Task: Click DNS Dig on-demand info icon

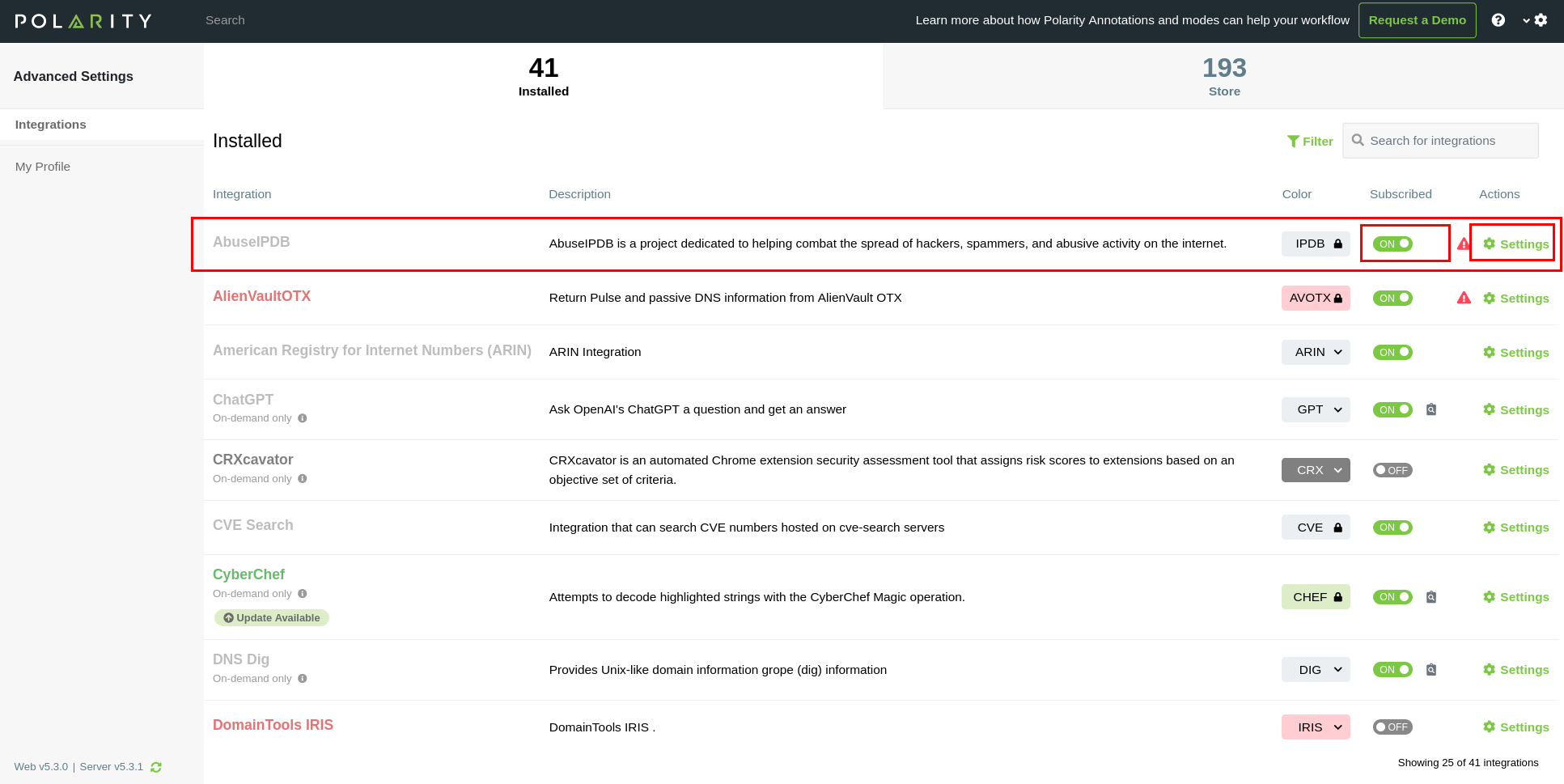Action: click(x=303, y=679)
